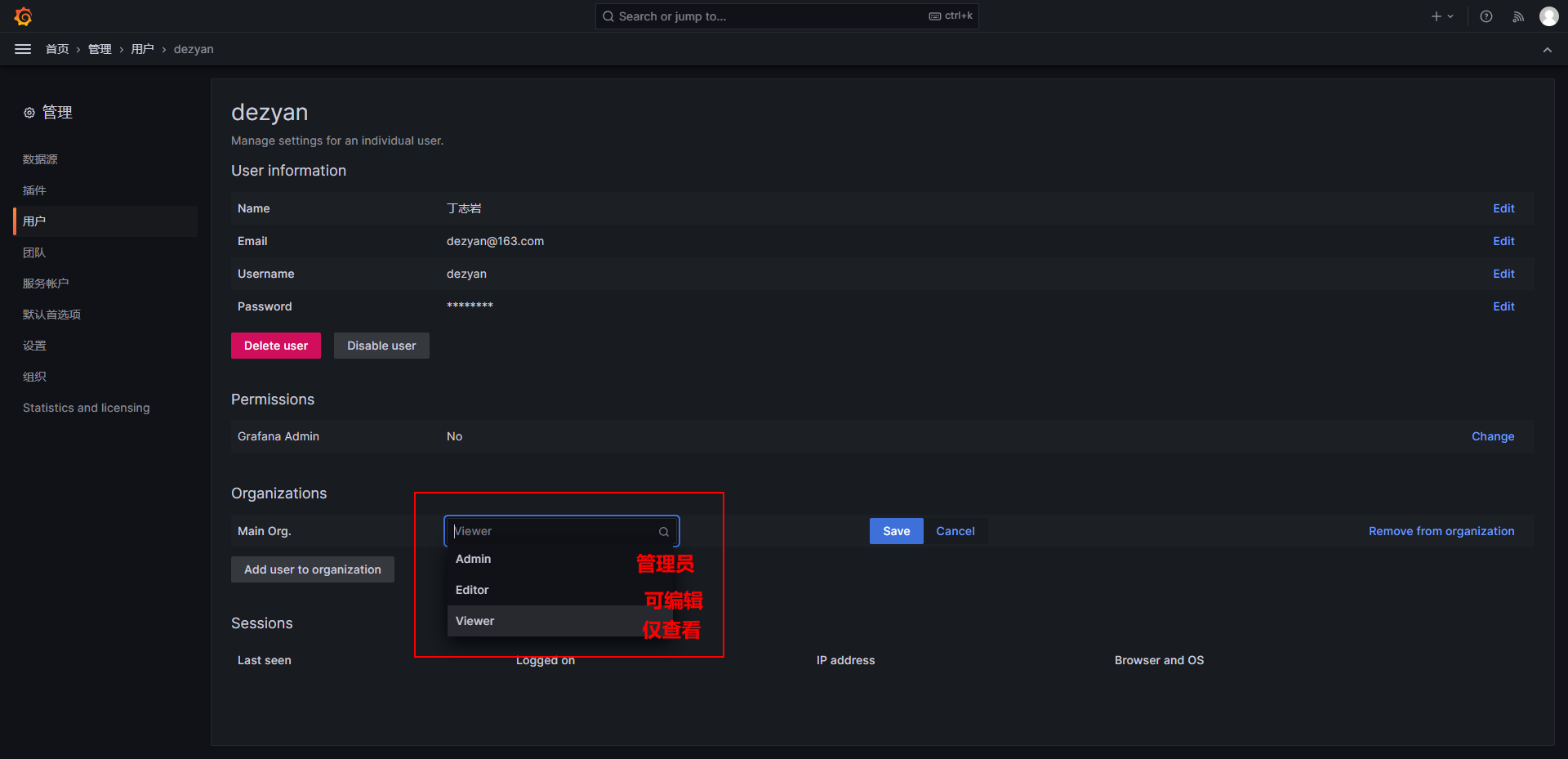Change Grafana Admin permission
Viewport: 1568px width, 759px height.
pos(1493,436)
